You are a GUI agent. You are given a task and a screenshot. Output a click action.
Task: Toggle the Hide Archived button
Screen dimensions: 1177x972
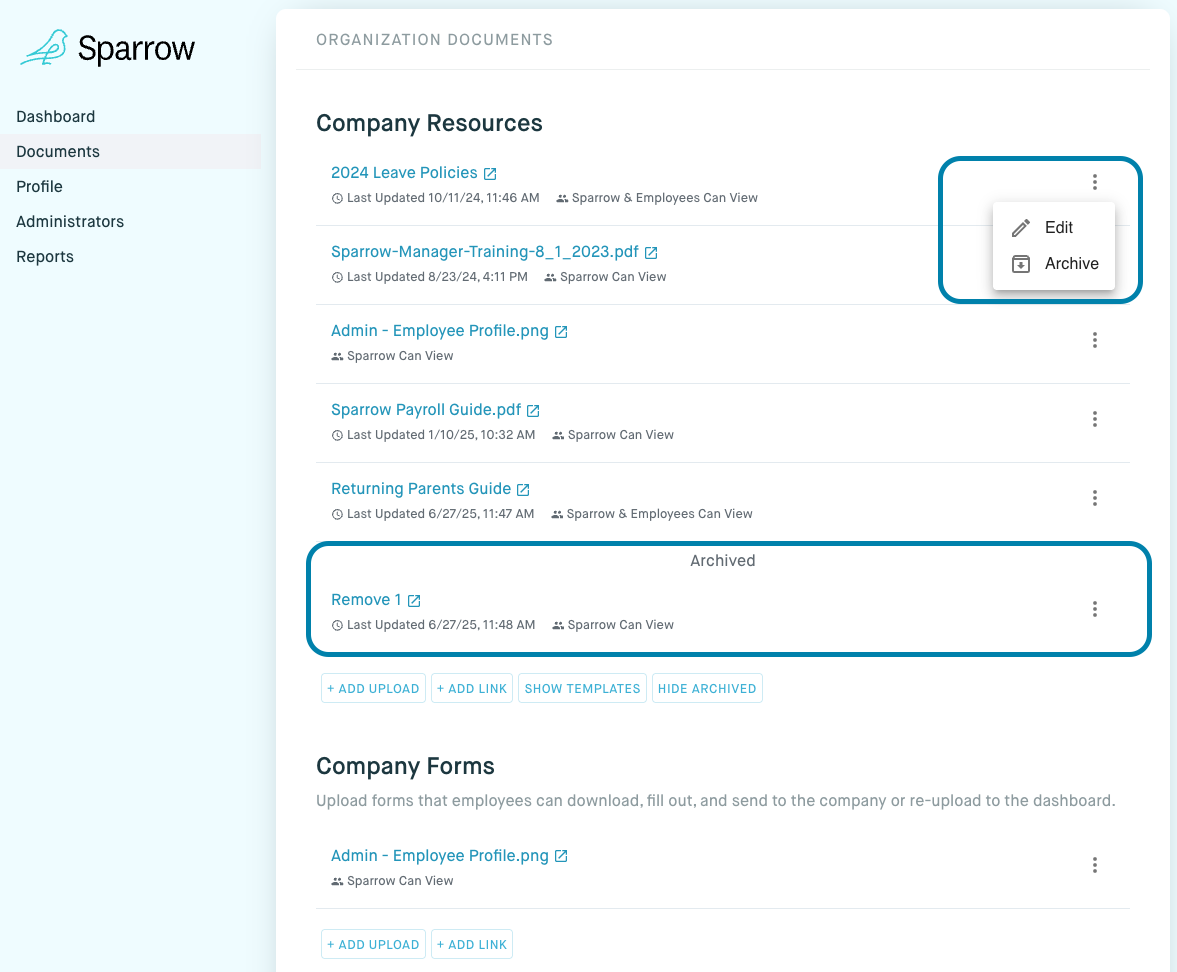pos(707,689)
